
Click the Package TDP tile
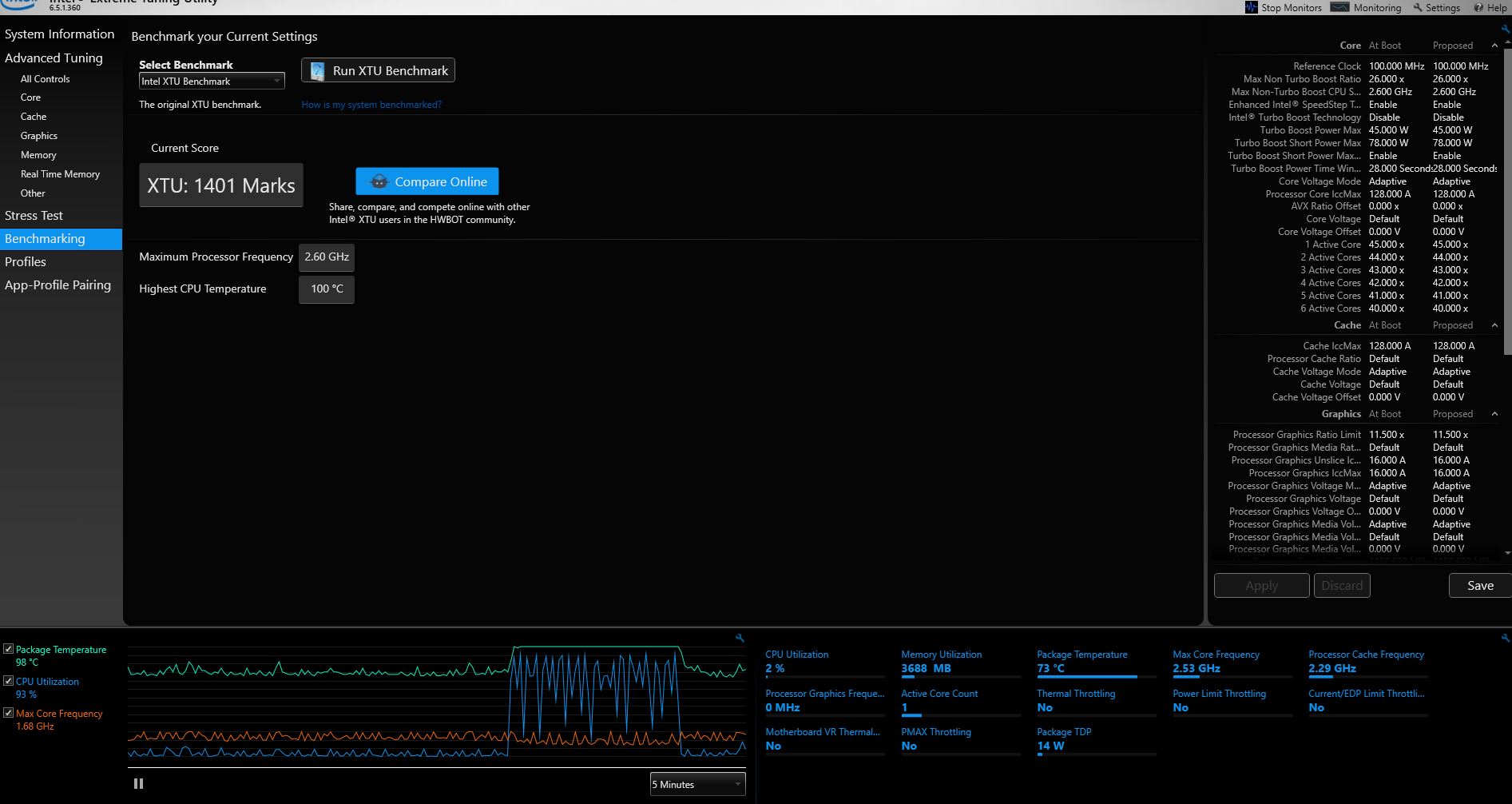(x=1097, y=740)
